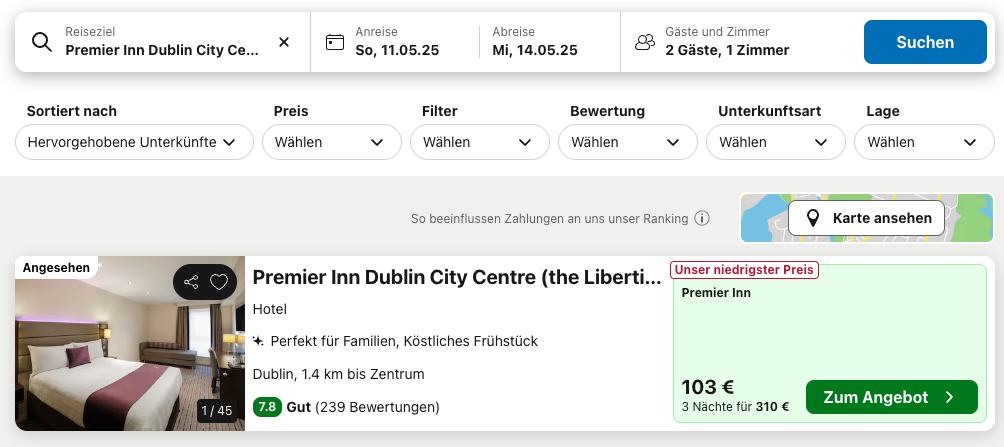Open the Premier Inn Dublin City Centre title

pyautogui.click(x=456, y=277)
